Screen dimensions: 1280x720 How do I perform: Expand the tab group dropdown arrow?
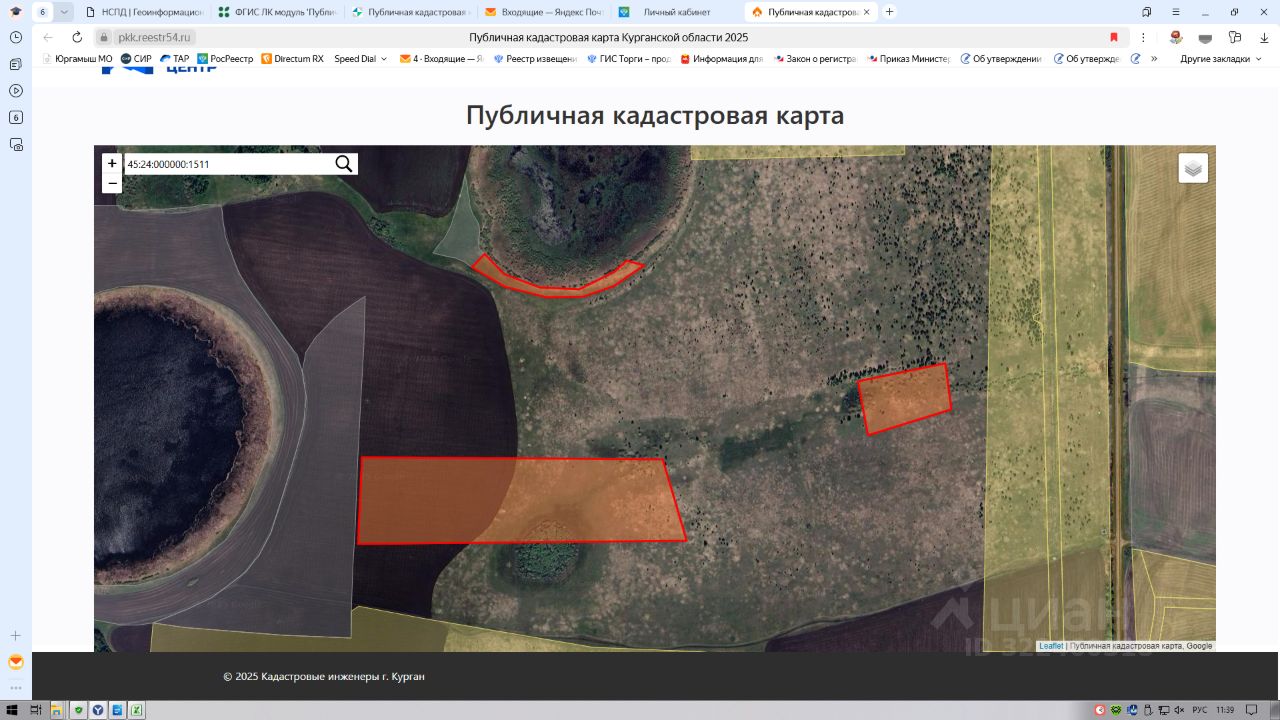[x=65, y=12]
